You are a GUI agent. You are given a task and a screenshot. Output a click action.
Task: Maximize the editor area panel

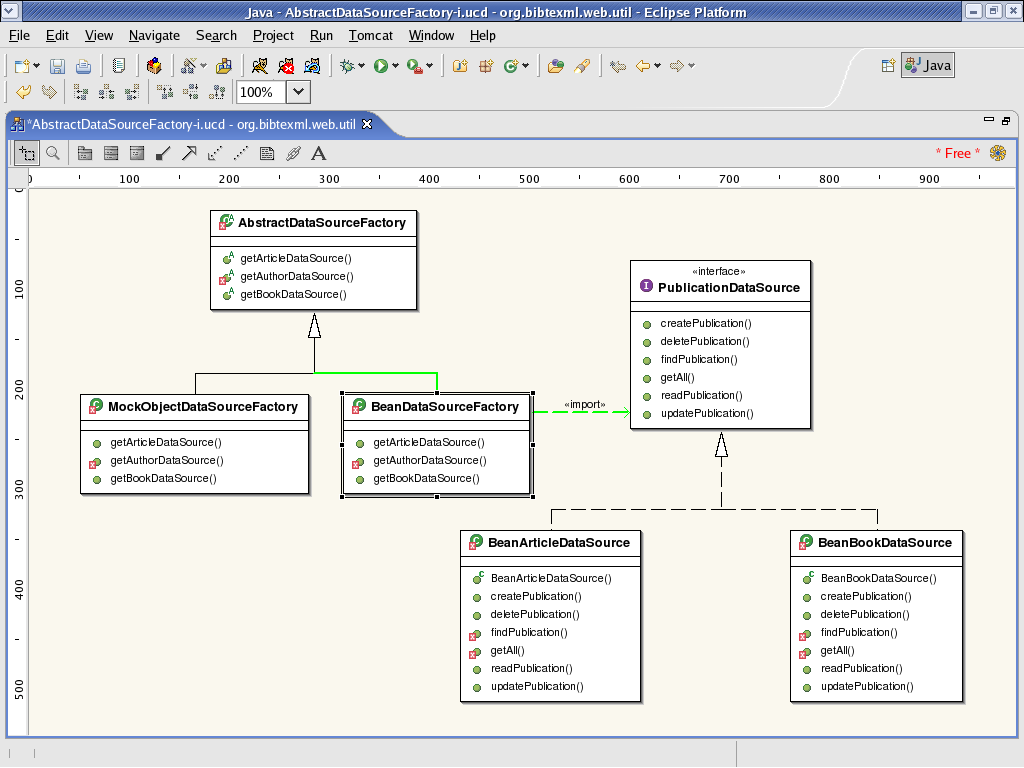[x=1006, y=120]
